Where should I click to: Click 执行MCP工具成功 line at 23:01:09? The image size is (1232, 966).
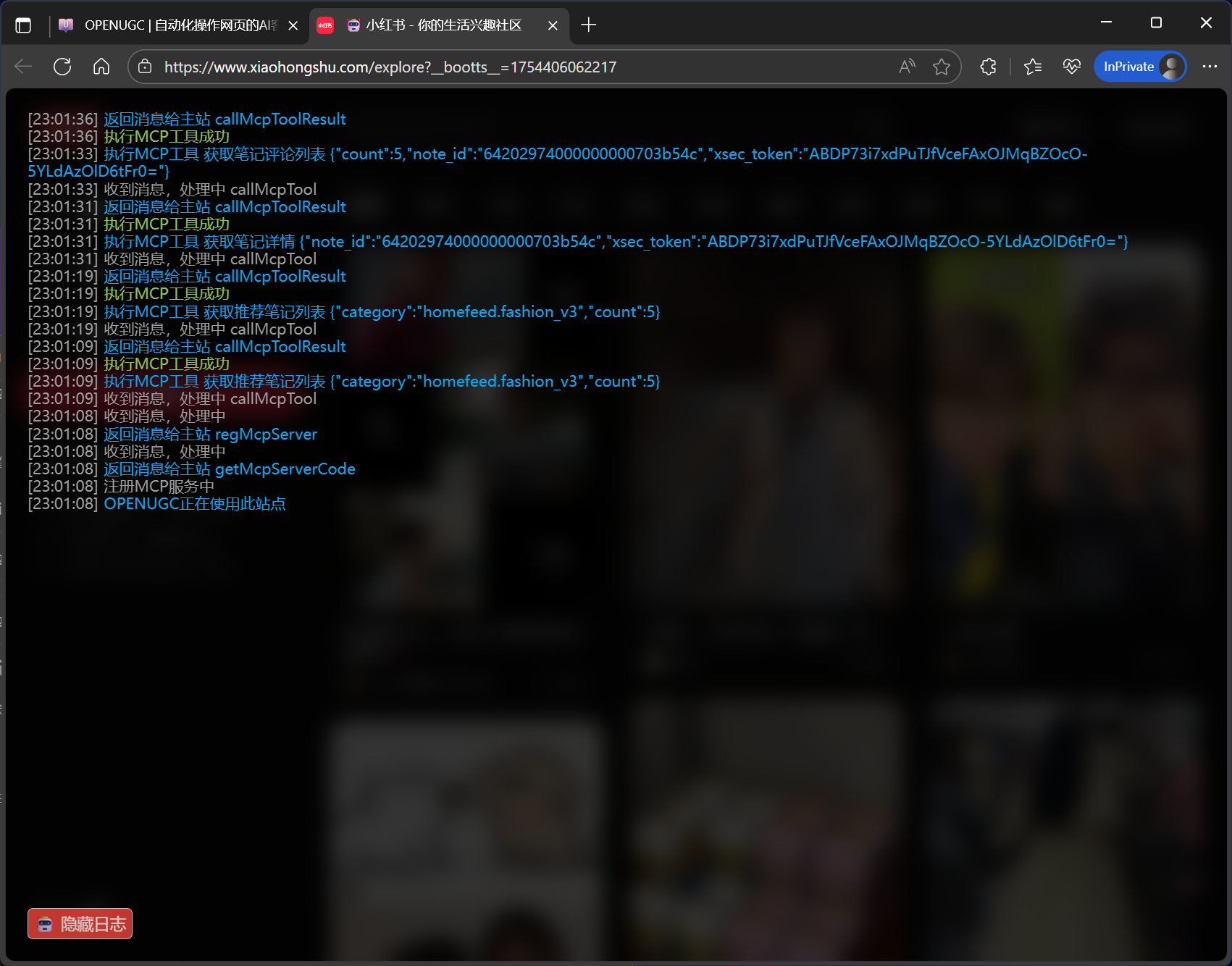pos(129,364)
